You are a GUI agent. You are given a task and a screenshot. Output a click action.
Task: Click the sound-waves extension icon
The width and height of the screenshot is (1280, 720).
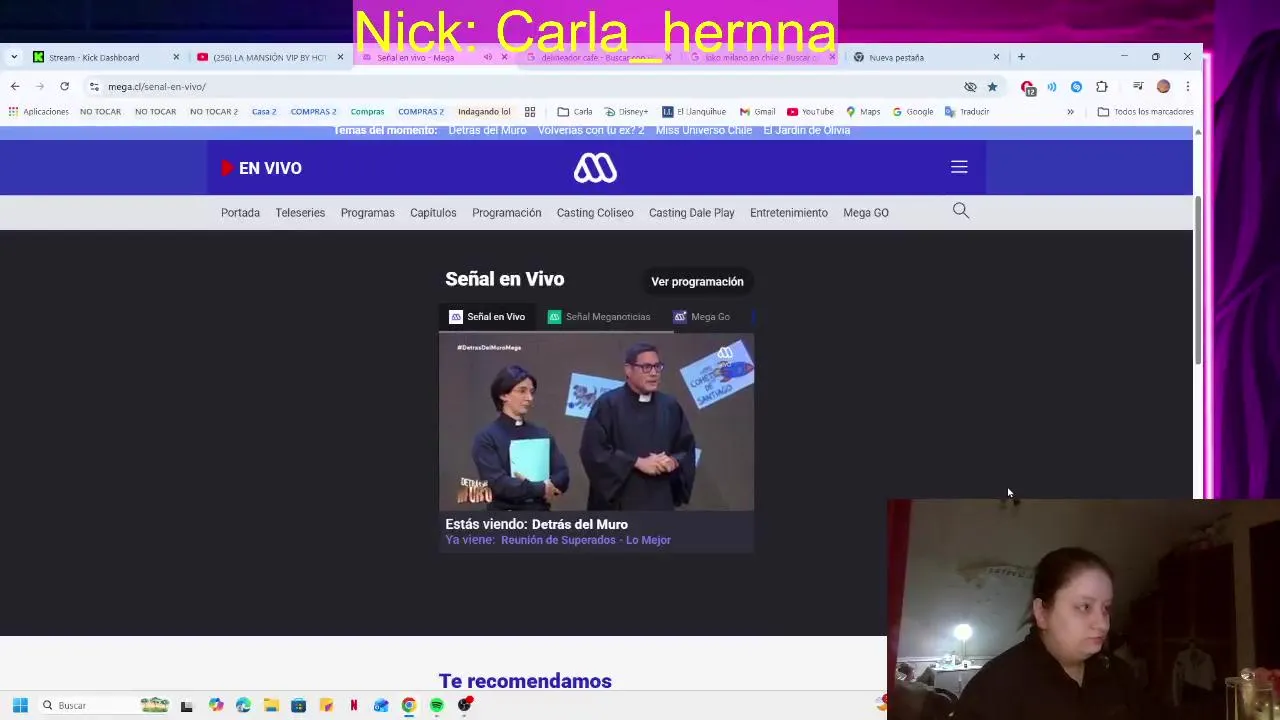(1052, 86)
